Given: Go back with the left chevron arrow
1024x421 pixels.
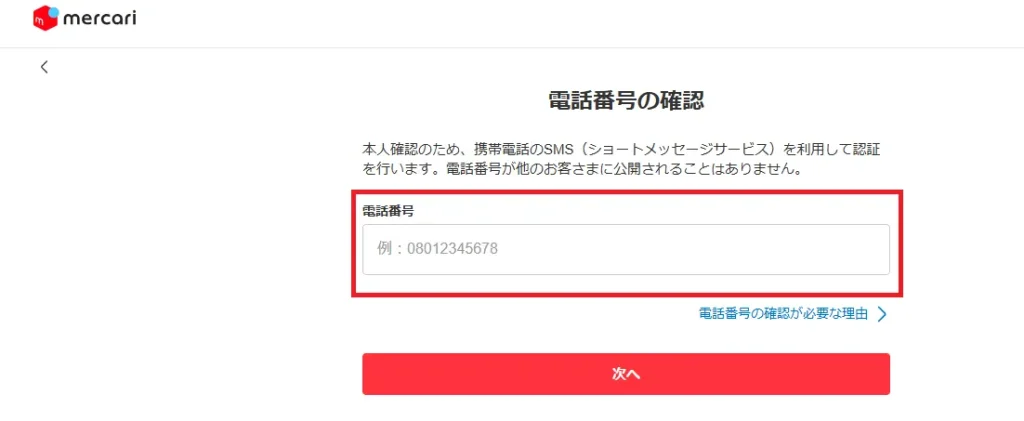Looking at the screenshot, I should [44, 67].
